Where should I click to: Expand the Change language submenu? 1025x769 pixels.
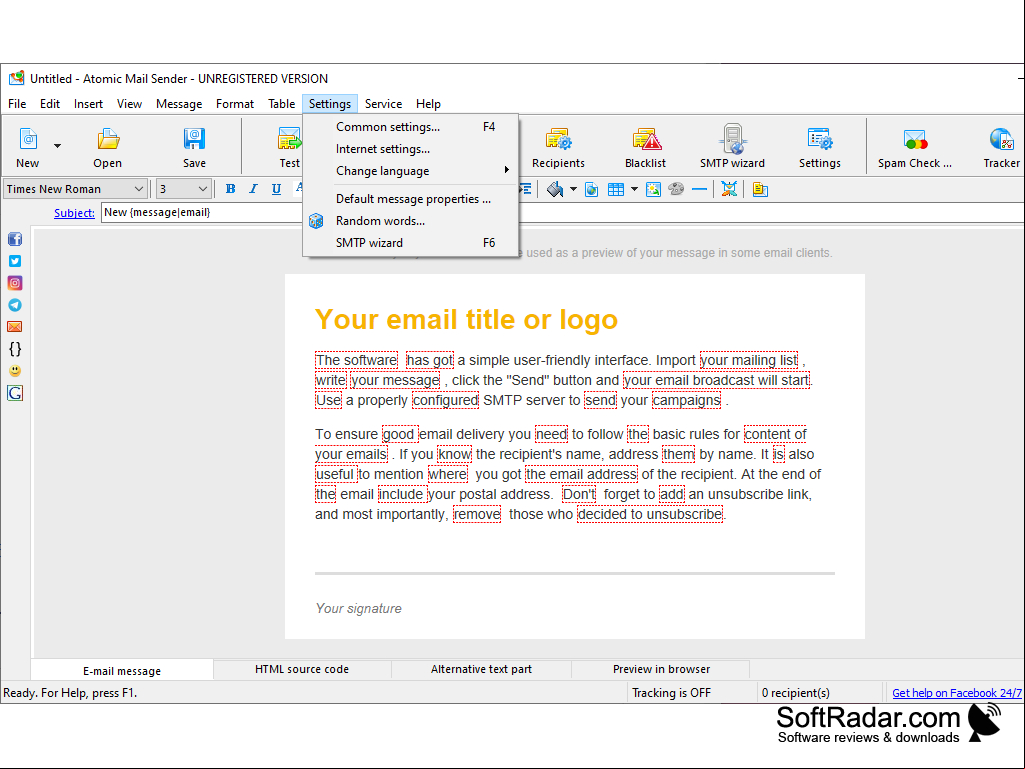[x=411, y=171]
